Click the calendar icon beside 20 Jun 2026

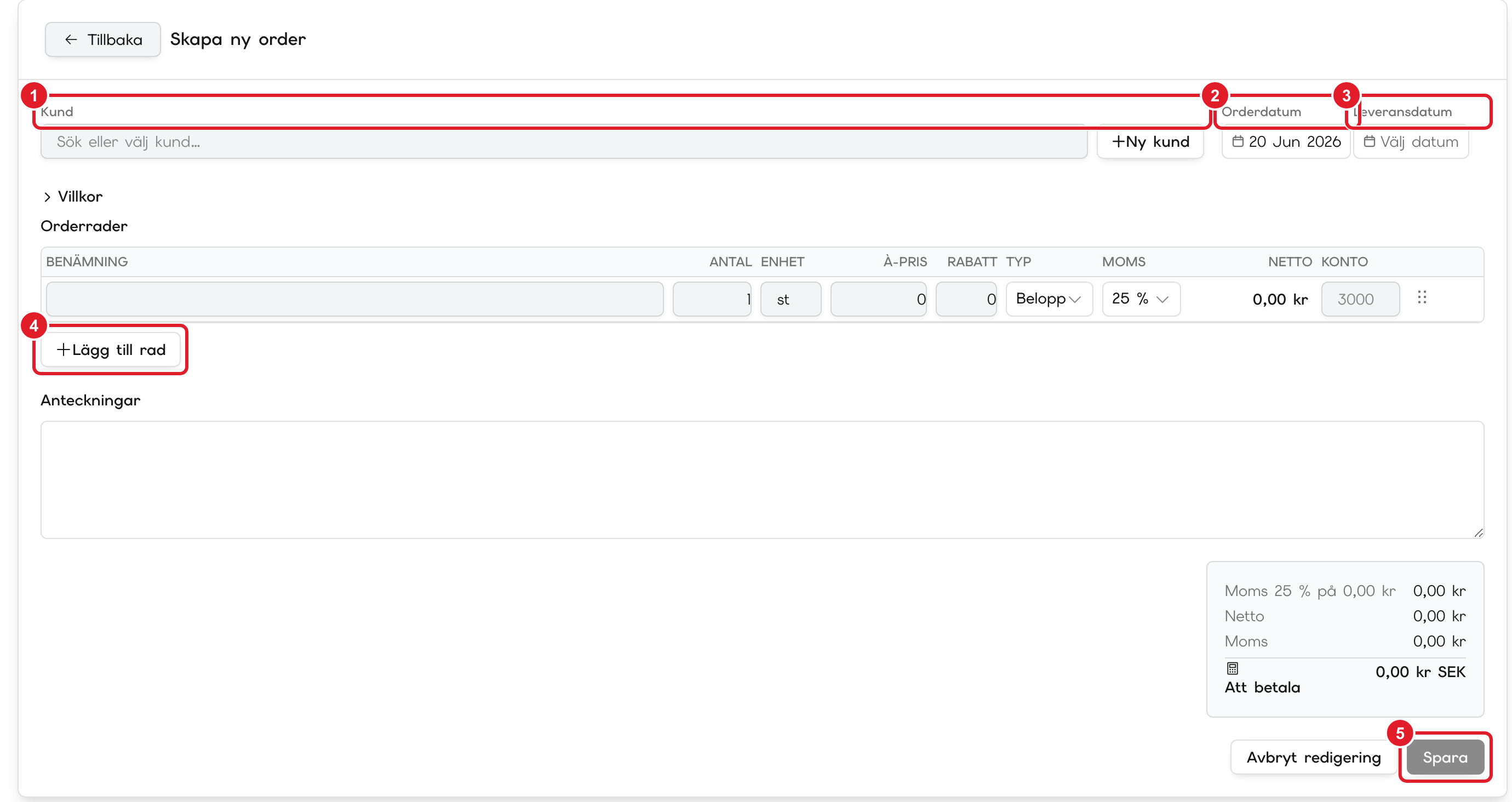(x=1238, y=141)
